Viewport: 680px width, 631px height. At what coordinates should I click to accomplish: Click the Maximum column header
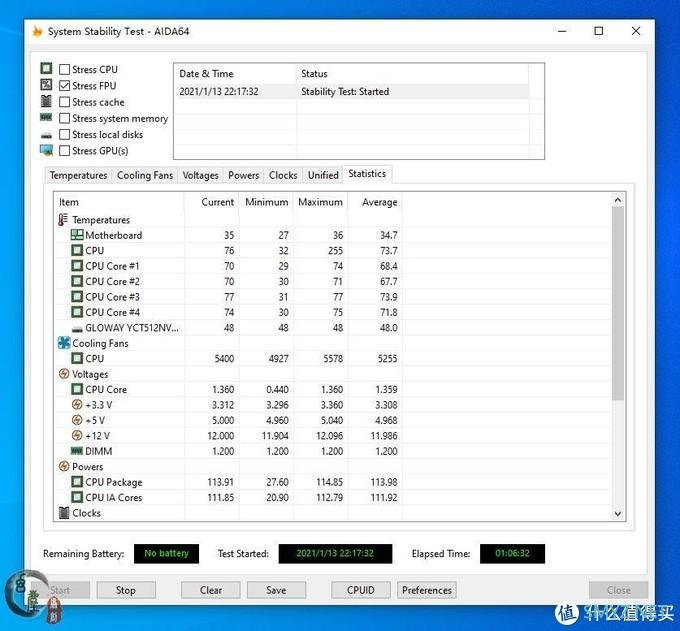[x=321, y=202]
